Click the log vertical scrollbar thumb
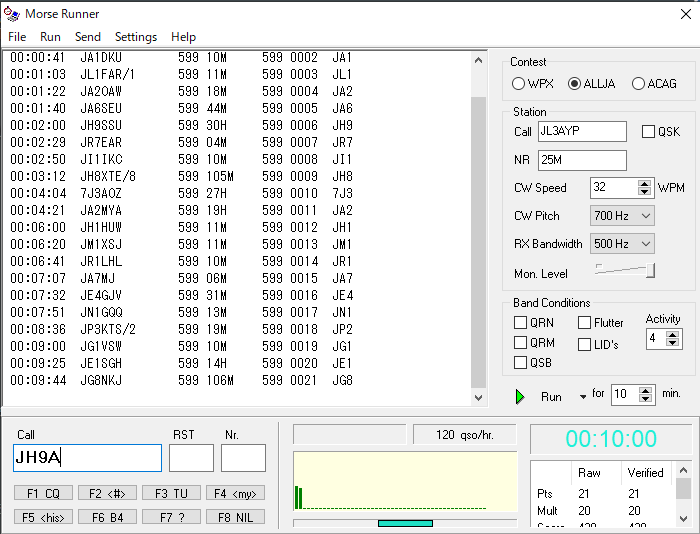This screenshot has height=534, width=700. coord(479,242)
